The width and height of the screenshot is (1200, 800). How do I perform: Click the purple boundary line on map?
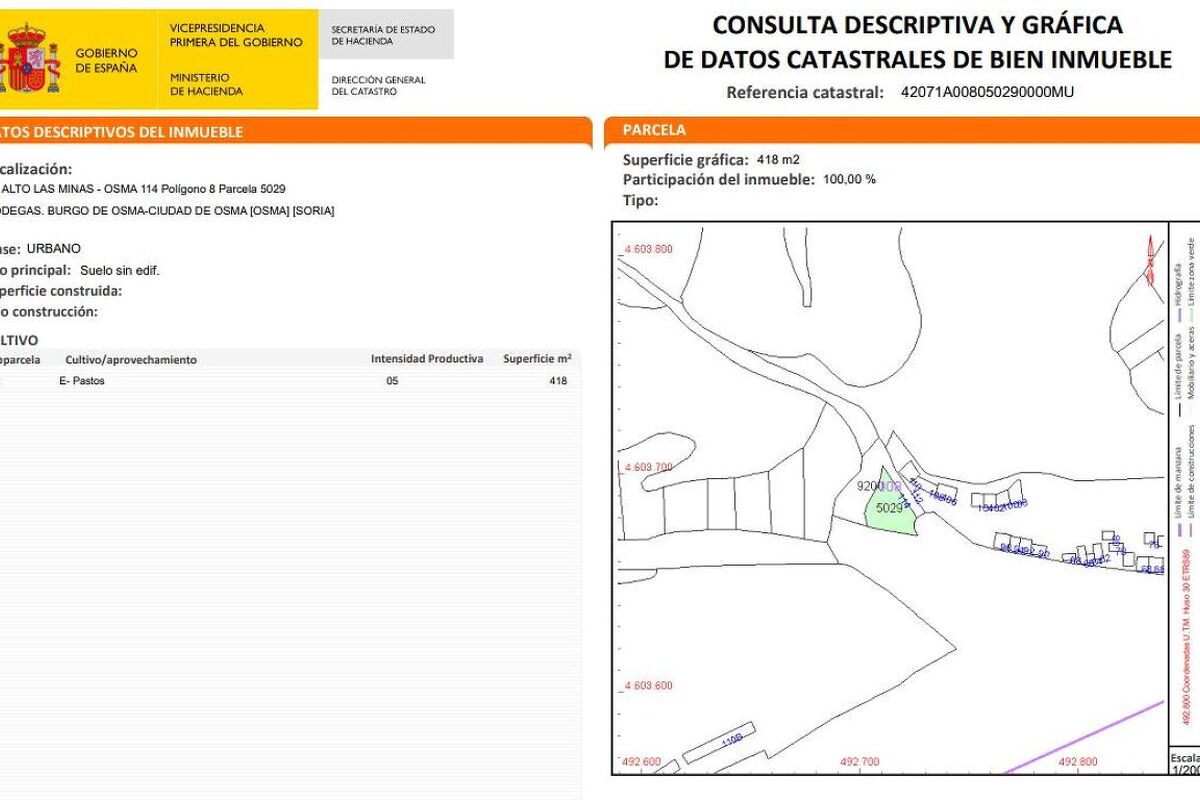pyautogui.click(x=1085, y=736)
